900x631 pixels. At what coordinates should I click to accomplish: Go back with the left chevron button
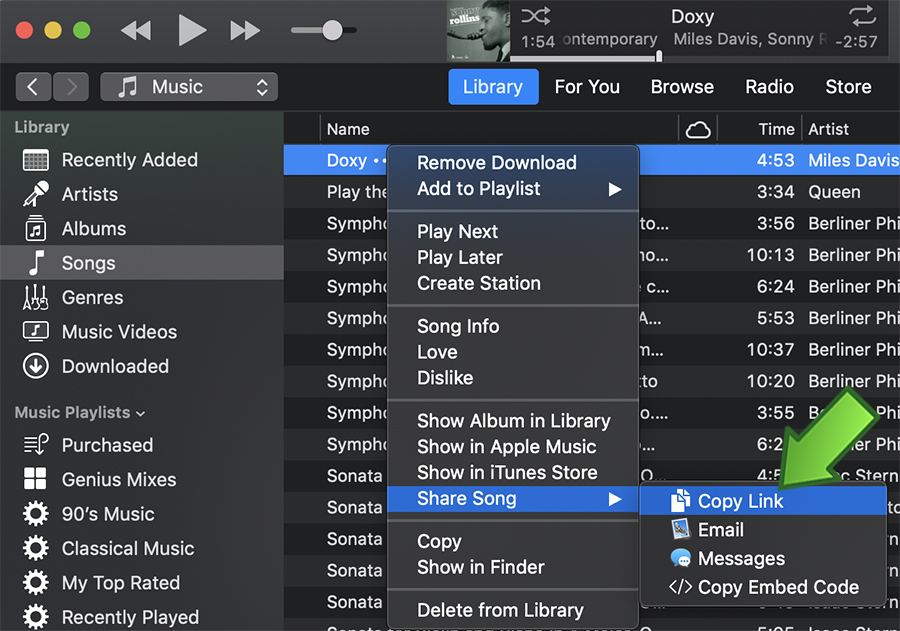click(33, 87)
